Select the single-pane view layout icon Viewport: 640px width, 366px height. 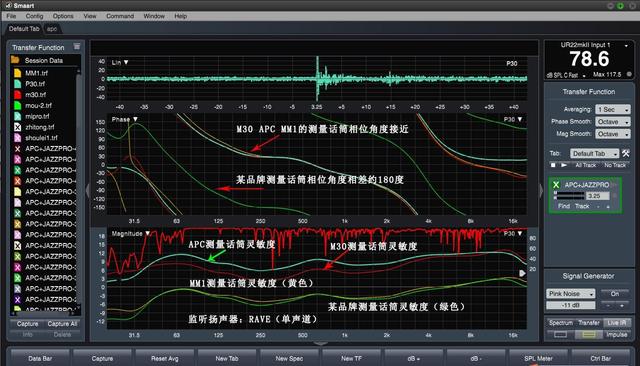pyautogui.click(x=560, y=335)
